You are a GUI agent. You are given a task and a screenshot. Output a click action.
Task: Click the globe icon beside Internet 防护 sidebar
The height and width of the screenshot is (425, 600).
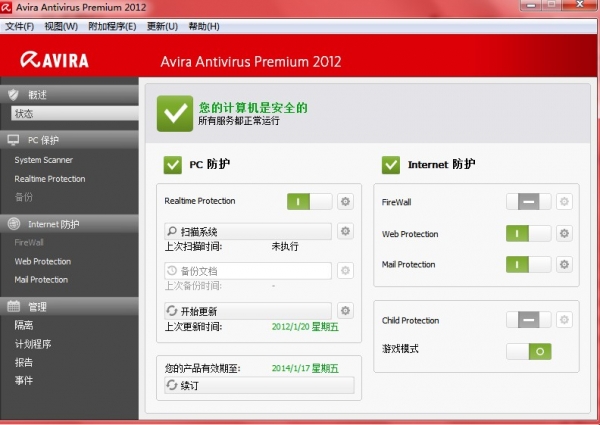click(14, 224)
